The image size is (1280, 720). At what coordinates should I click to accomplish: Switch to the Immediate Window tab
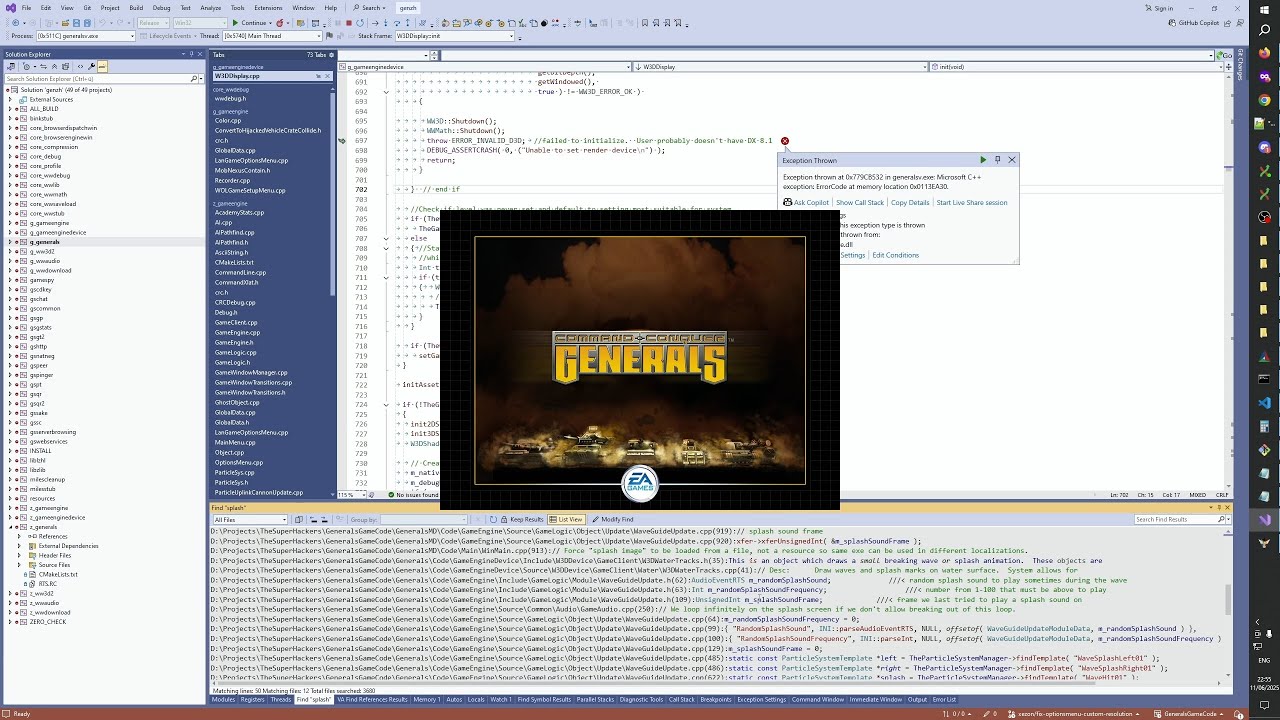click(x=876, y=700)
